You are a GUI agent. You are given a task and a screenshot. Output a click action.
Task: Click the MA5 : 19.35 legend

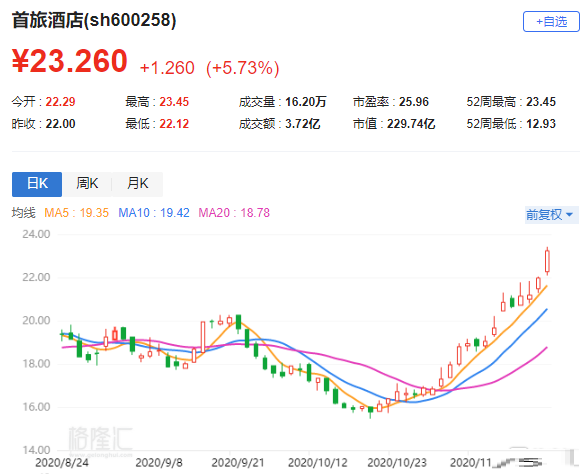[76, 213]
